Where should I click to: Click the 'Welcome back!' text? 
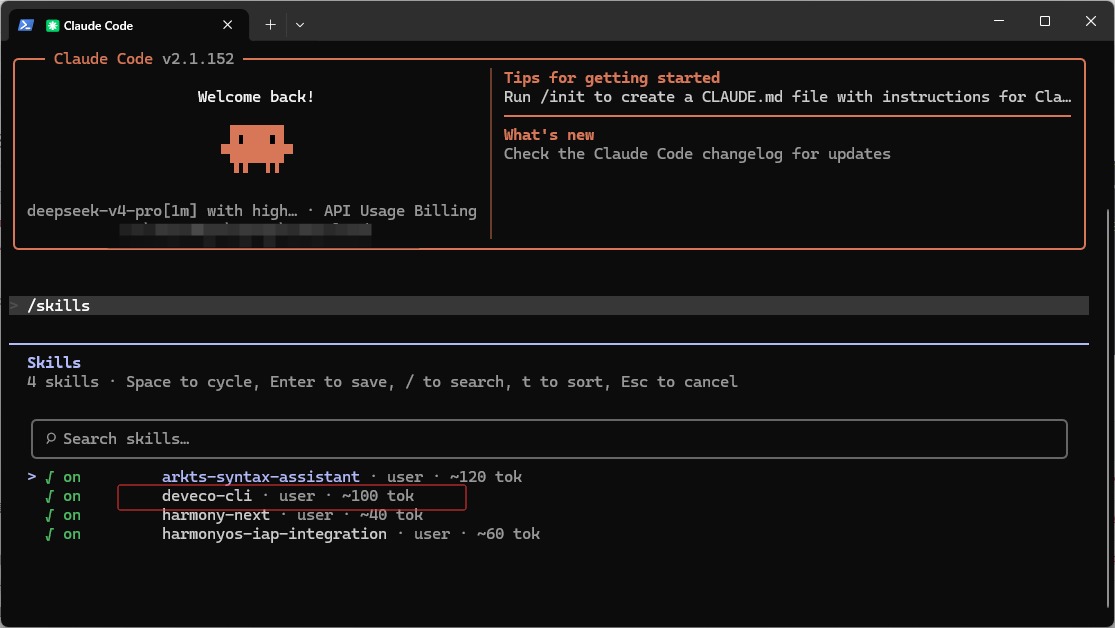(x=256, y=97)
